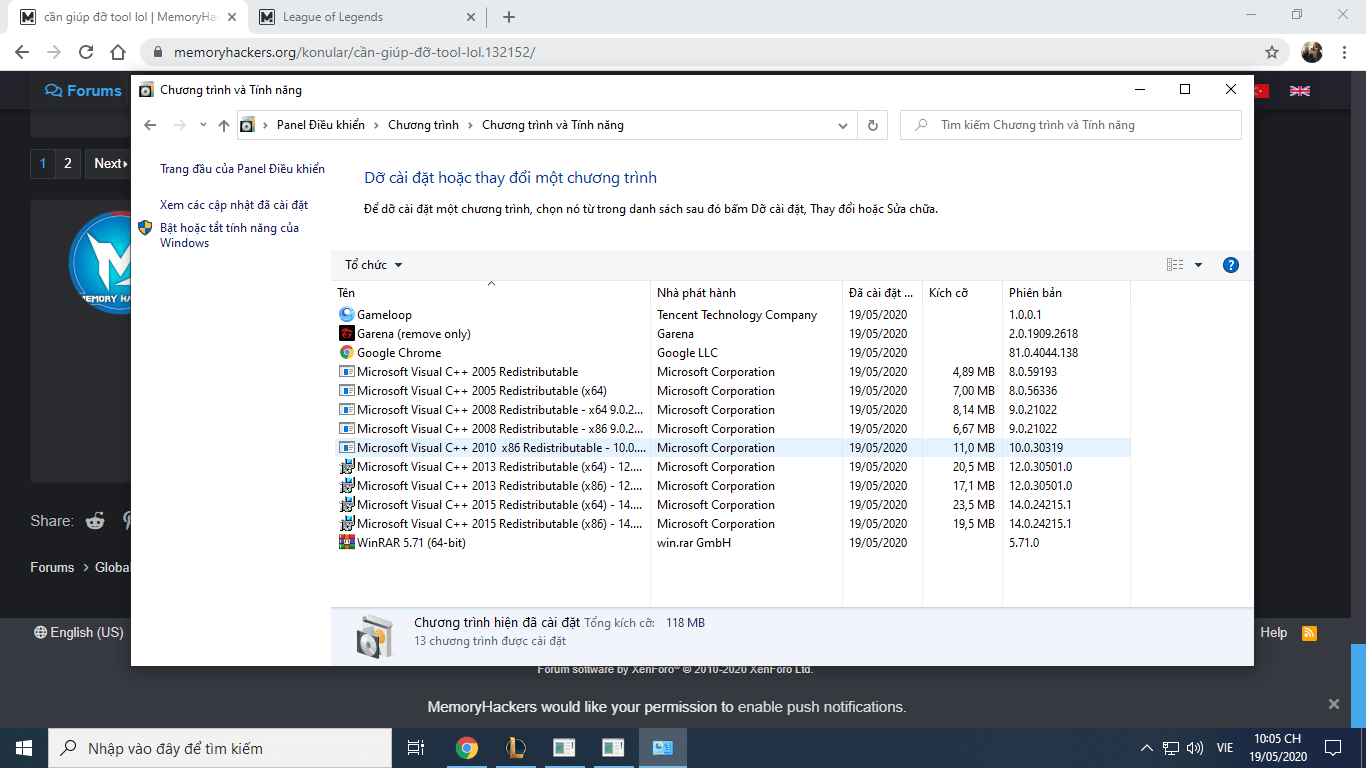Show hidden system tray icons
This screenshot has width=1366, height=768.
tap(1147, 748)
